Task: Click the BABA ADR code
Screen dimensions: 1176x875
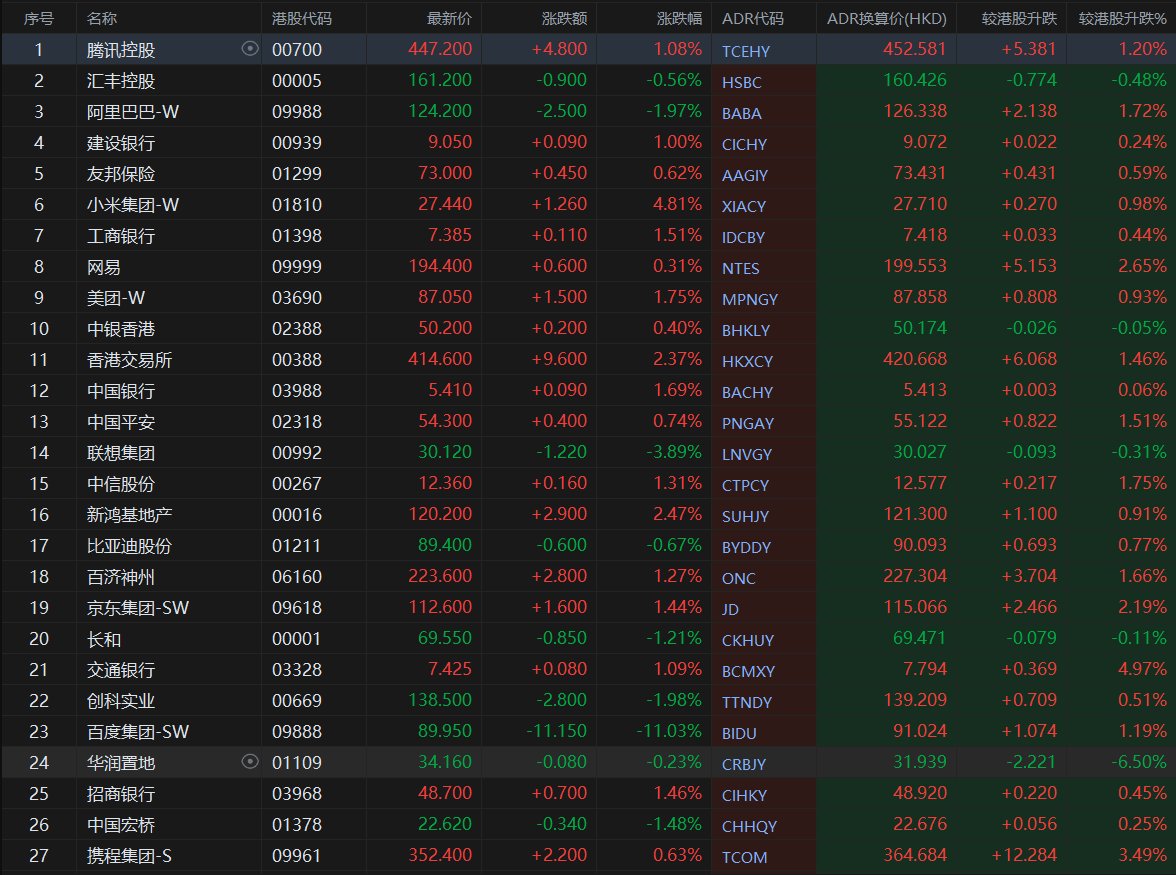Action: coord(742,114)
